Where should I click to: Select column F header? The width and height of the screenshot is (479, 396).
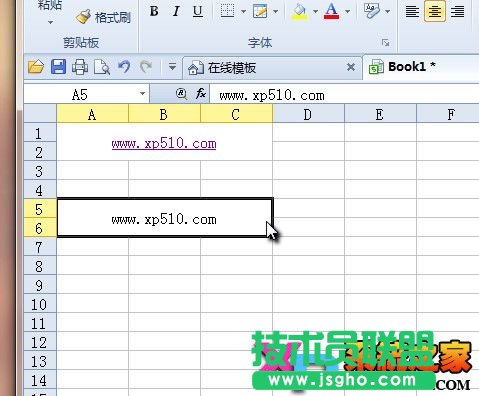[448, 115]
